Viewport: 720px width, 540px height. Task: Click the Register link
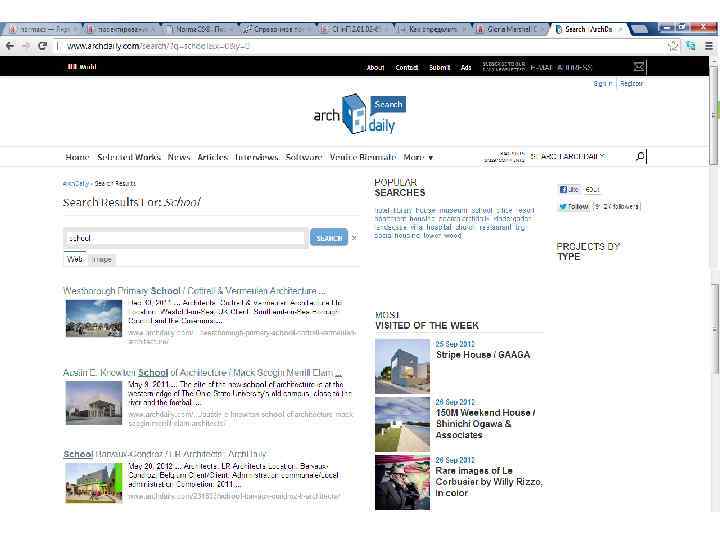(631, 84)
